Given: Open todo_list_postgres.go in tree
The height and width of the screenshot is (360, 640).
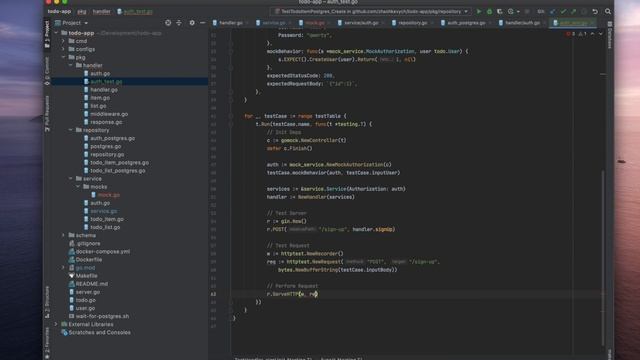Looking at the screenshot, I should click(x=118, y=171).
